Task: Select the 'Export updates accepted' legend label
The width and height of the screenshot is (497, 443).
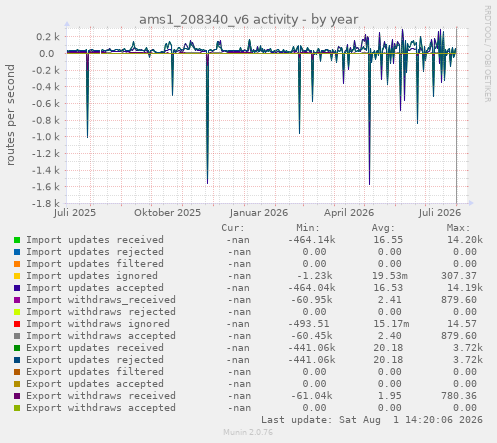Action: click(95, 384)
